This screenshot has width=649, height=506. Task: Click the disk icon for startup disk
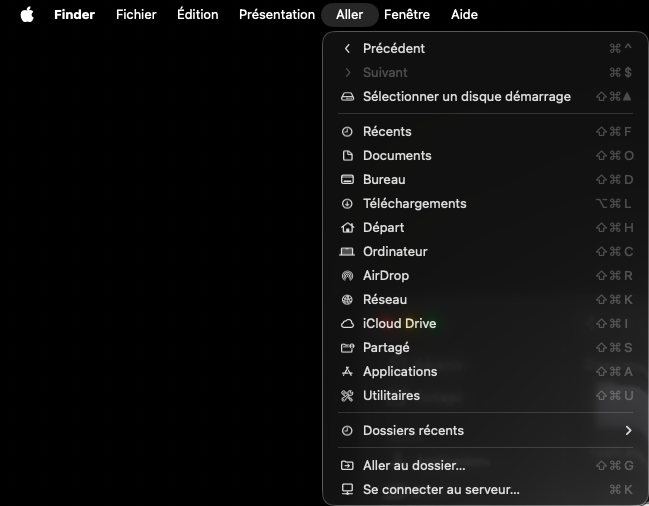point(347,96)
